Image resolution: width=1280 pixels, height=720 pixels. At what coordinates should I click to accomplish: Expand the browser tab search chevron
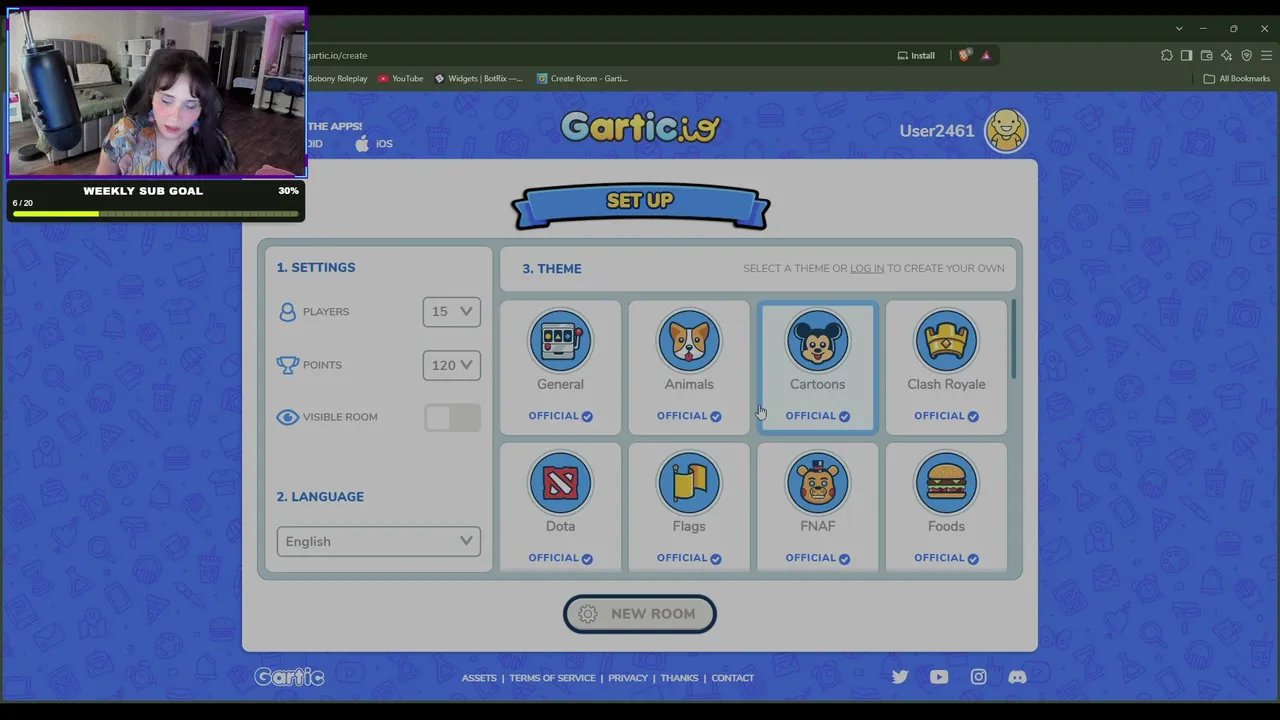pos(1179,29)
